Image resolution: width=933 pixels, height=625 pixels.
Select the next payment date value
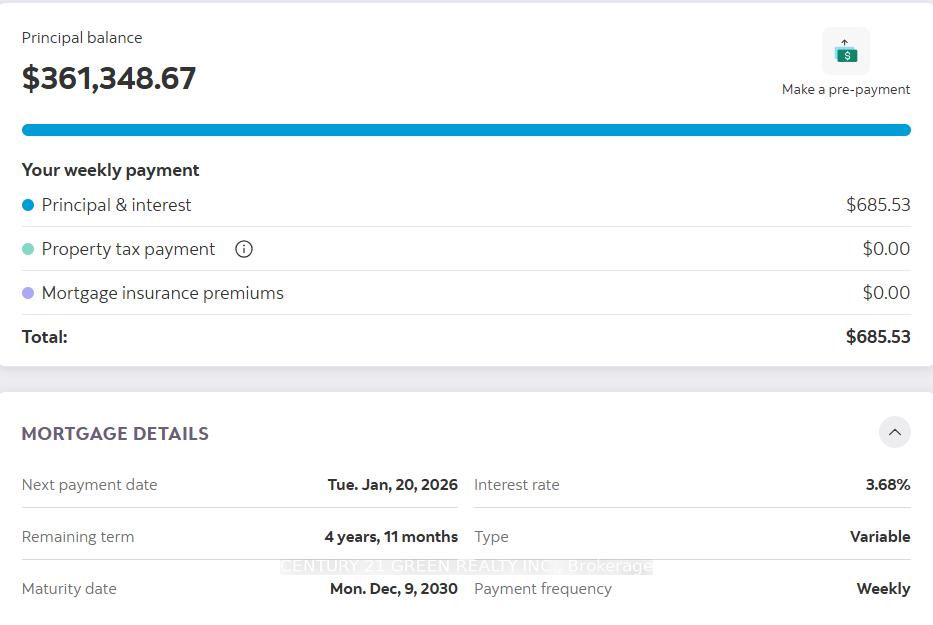coord(392,485)
